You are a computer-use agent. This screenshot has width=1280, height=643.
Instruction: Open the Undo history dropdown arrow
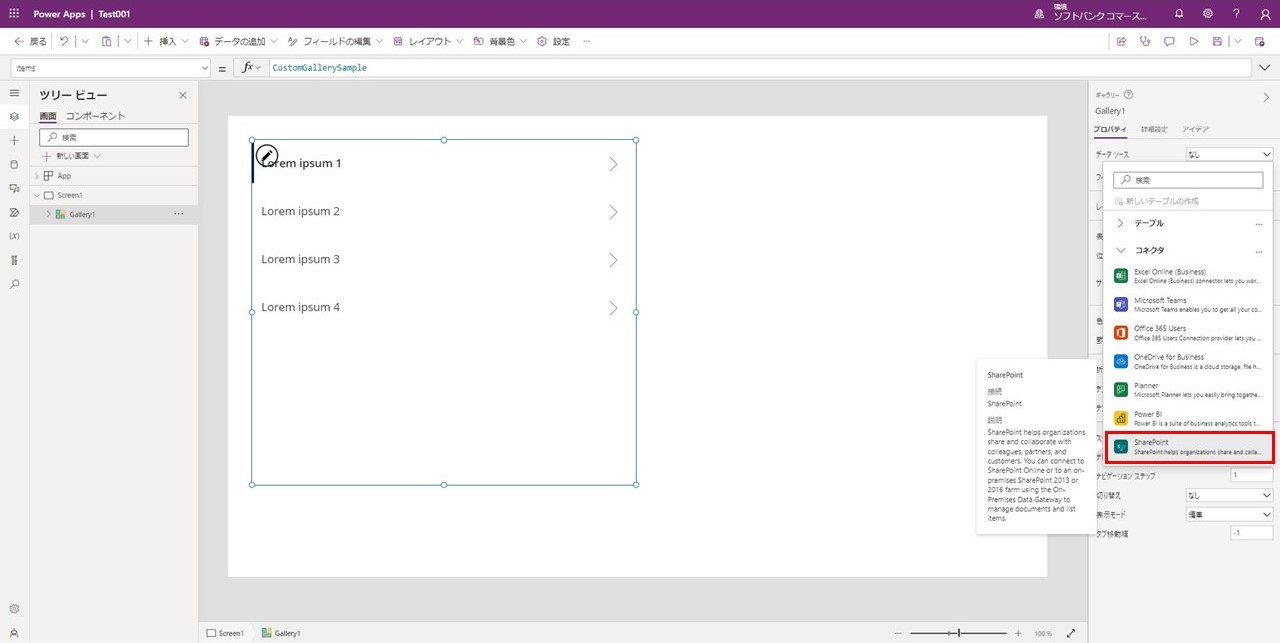point(85,41)
